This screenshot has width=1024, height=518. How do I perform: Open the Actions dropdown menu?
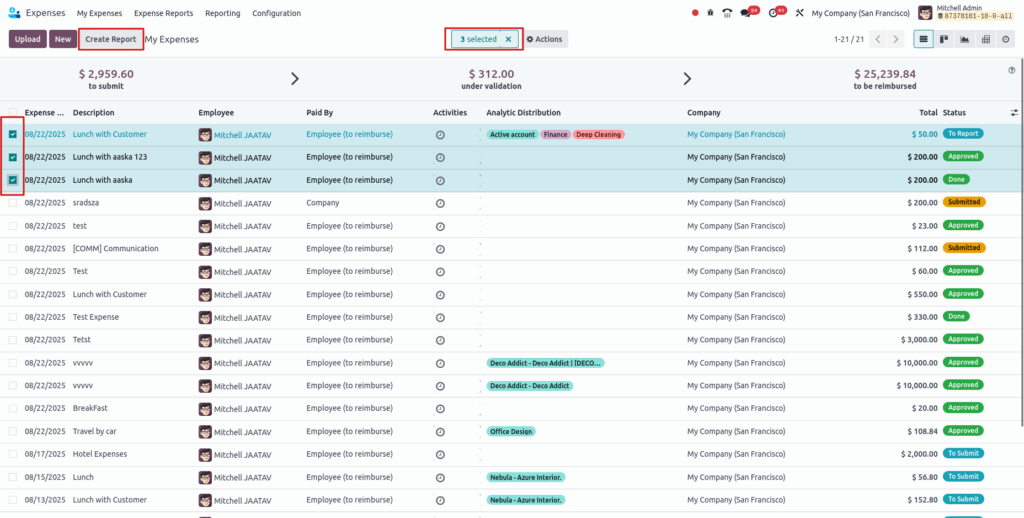click(x=545, y=39)
